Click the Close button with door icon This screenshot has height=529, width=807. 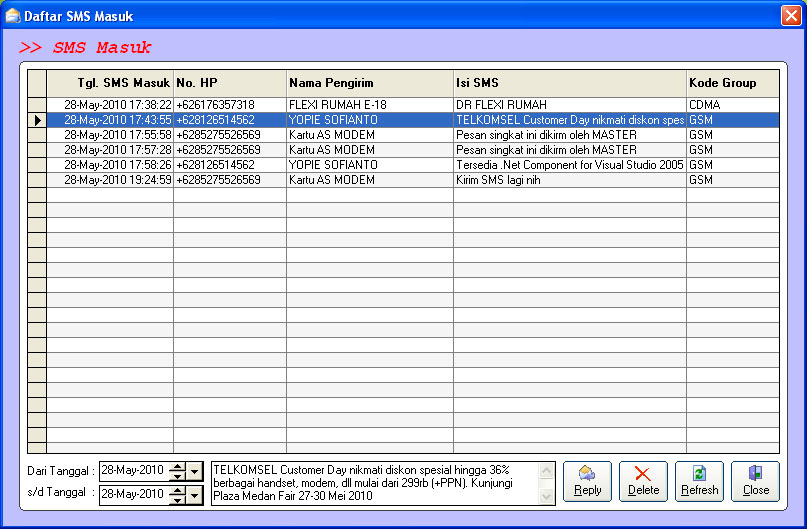click(755, 481)
